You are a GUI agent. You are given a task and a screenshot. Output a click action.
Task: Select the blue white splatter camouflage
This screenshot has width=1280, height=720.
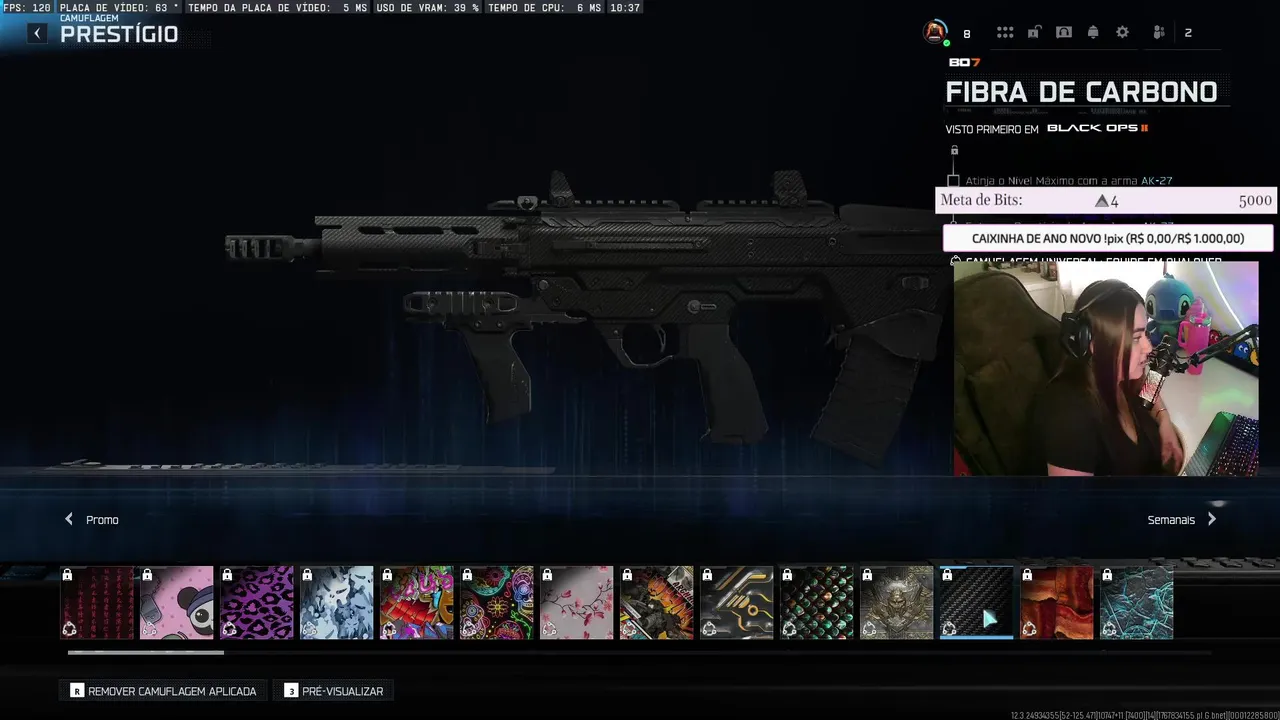point(337,603)
